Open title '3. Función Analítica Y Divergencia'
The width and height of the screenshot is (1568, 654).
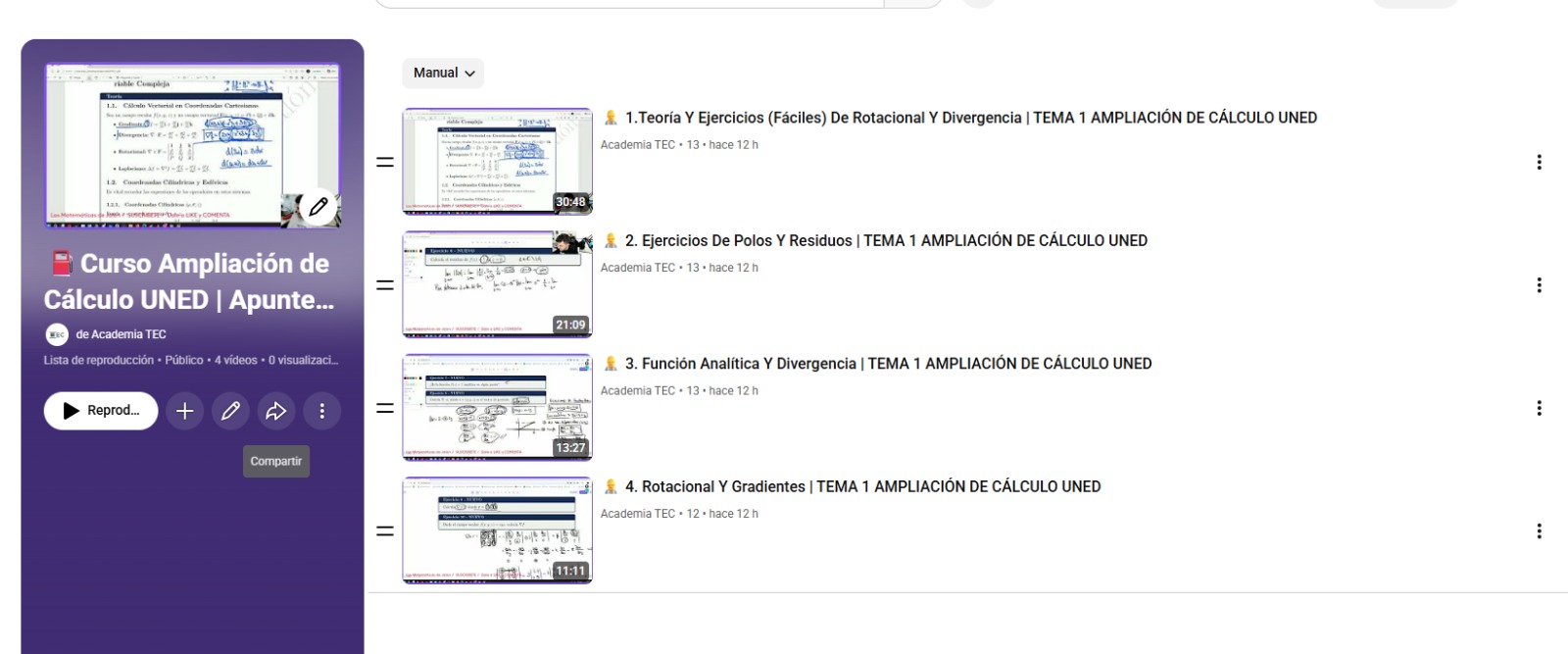click(x=876, y=364)
